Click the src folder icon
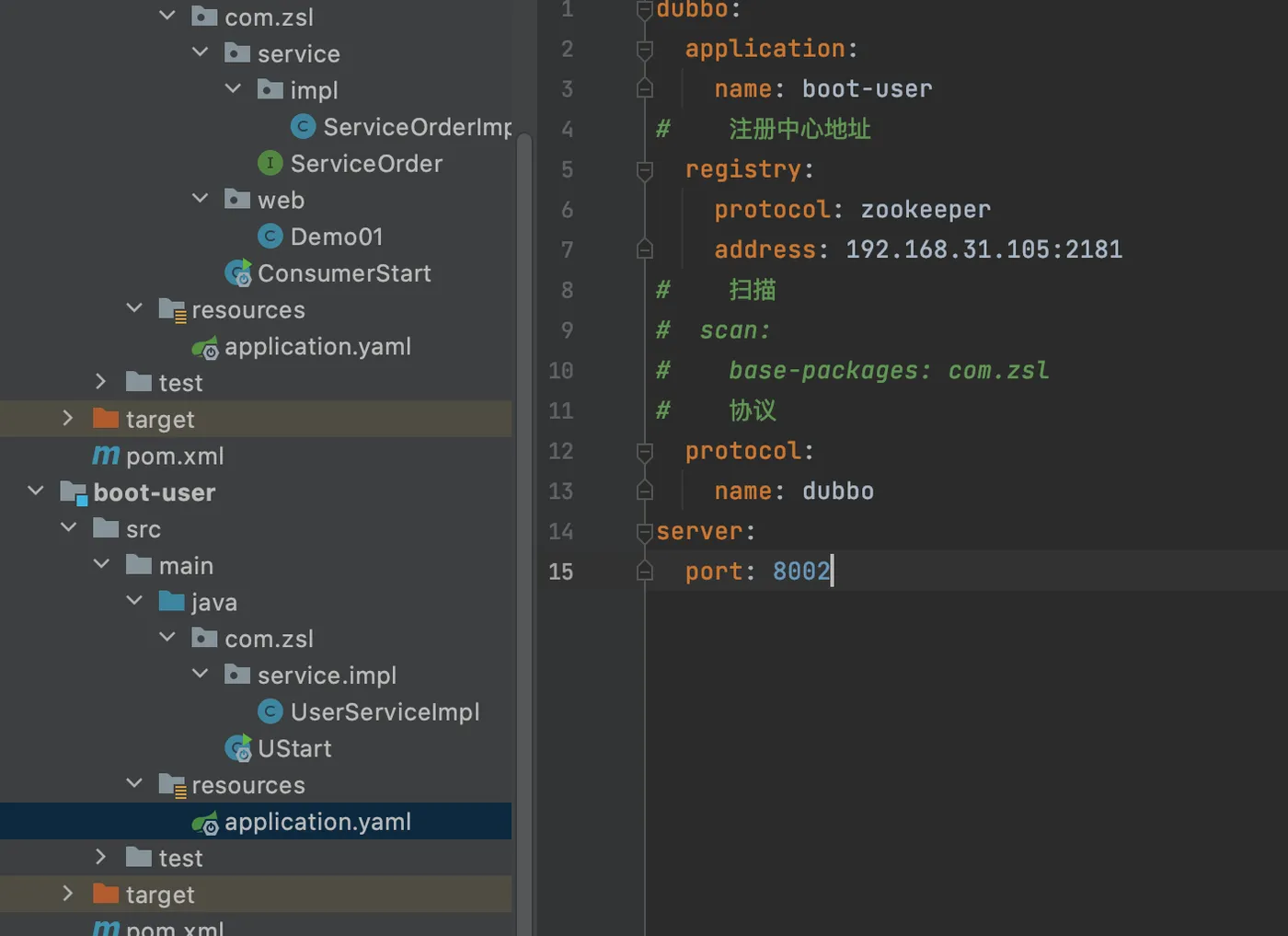 click(106, 528)
